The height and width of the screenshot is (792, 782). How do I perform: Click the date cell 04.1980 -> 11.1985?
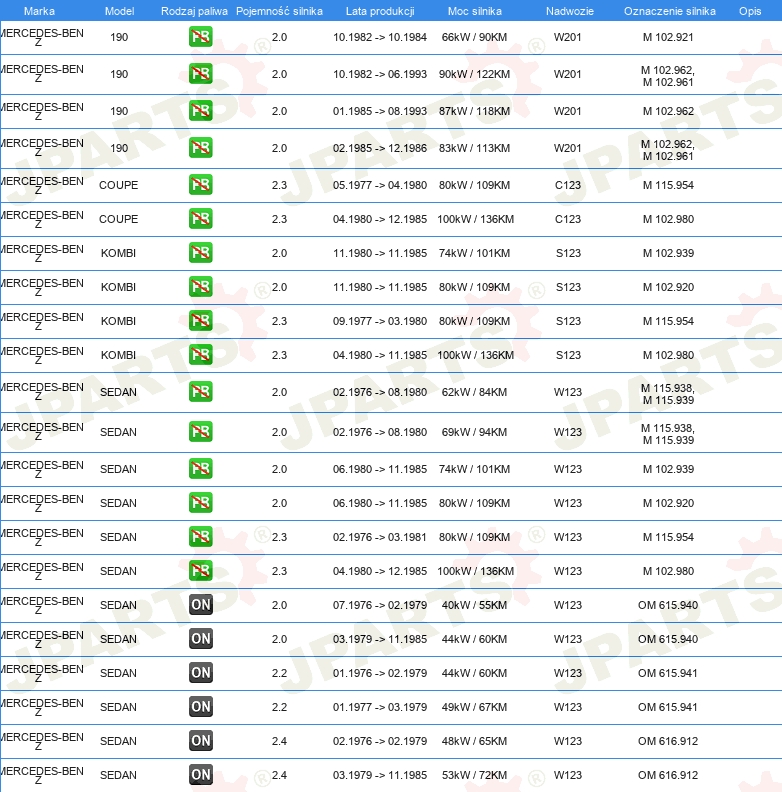point(380,355)
